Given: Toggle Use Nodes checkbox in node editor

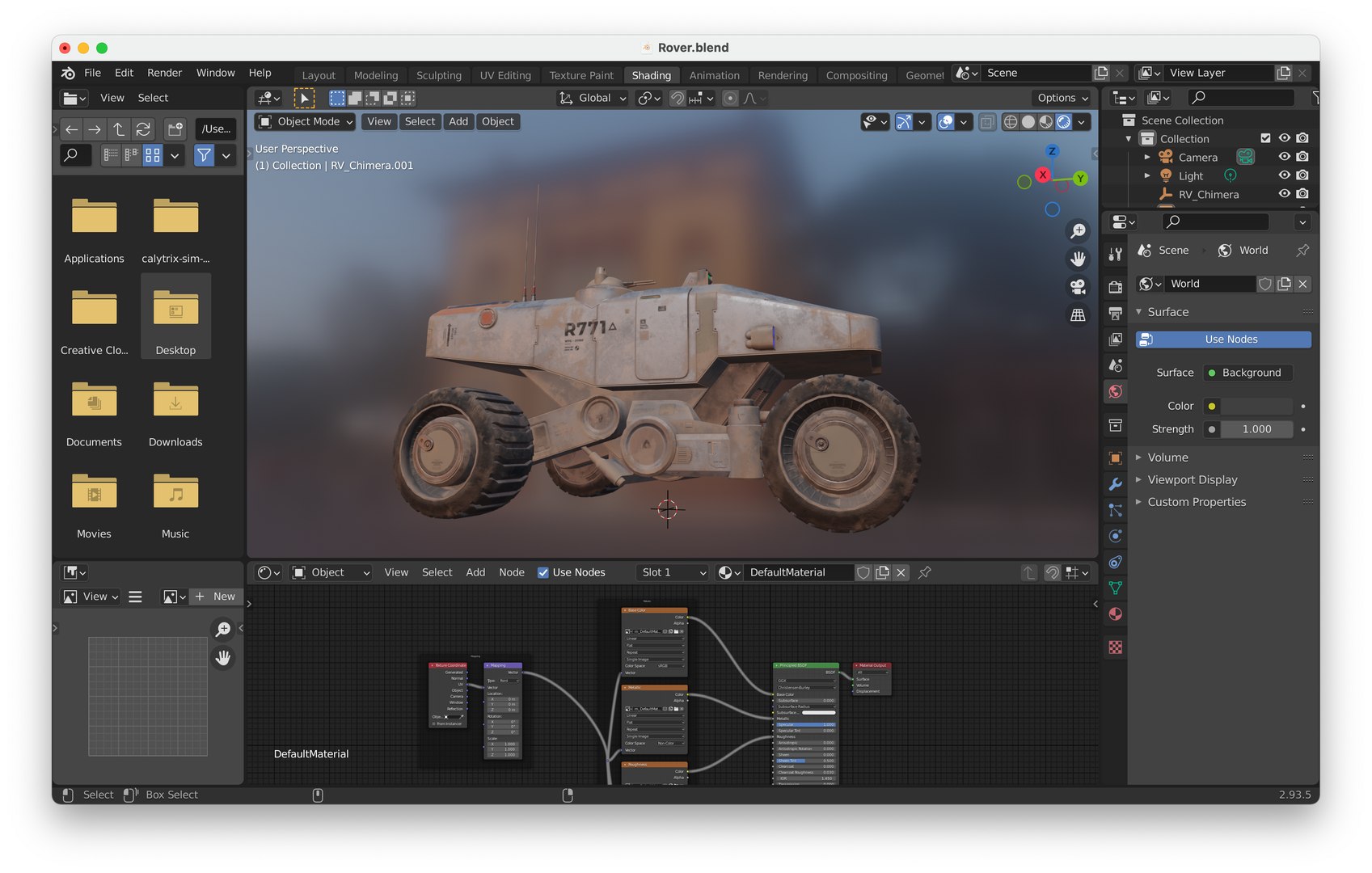Looking at the screenshot, I should pos(543,572).
